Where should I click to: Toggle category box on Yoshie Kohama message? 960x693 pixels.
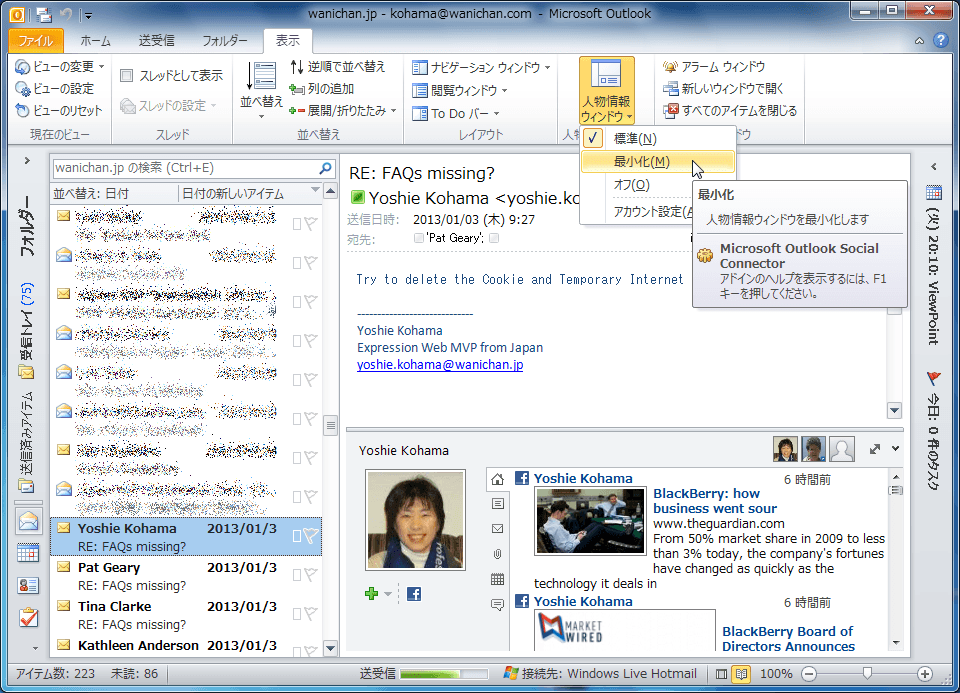297,536
